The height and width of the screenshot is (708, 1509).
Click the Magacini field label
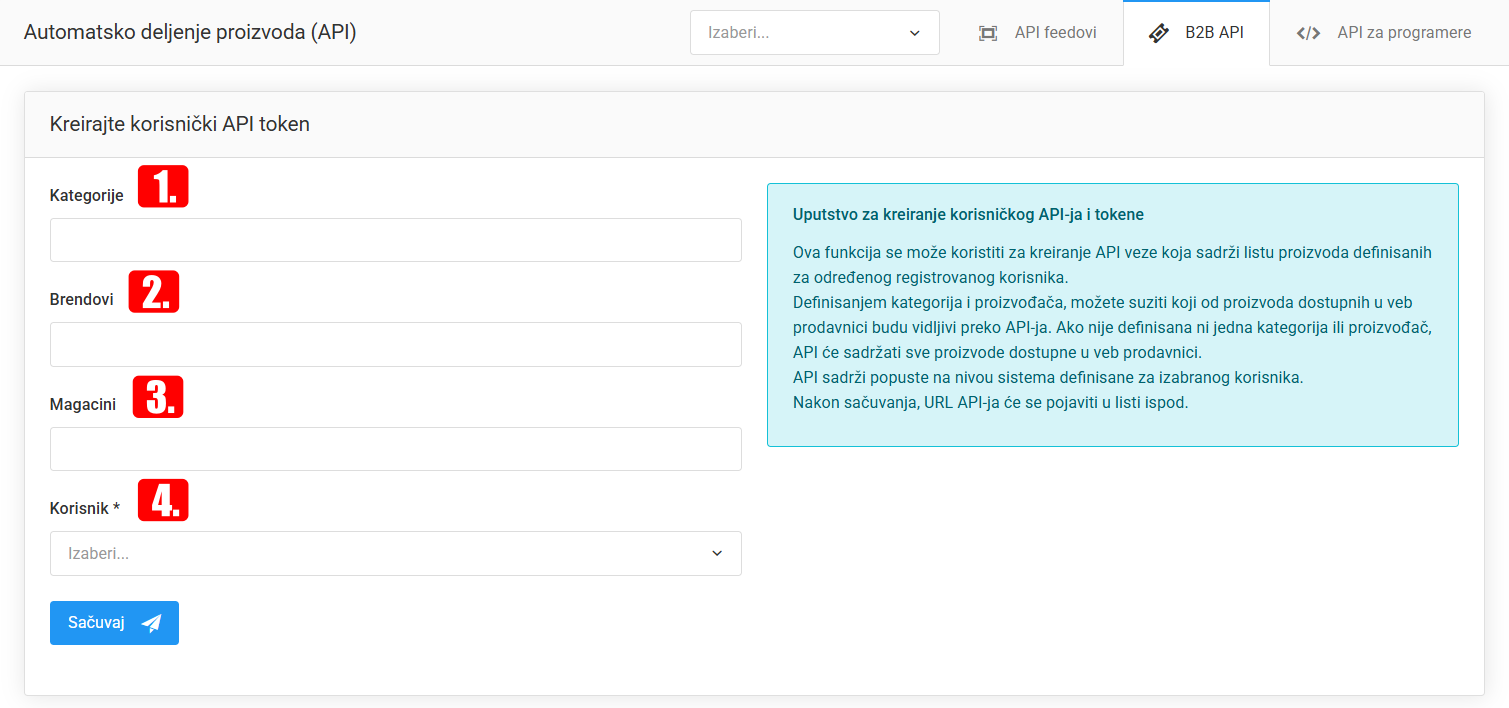click(83, 405)
